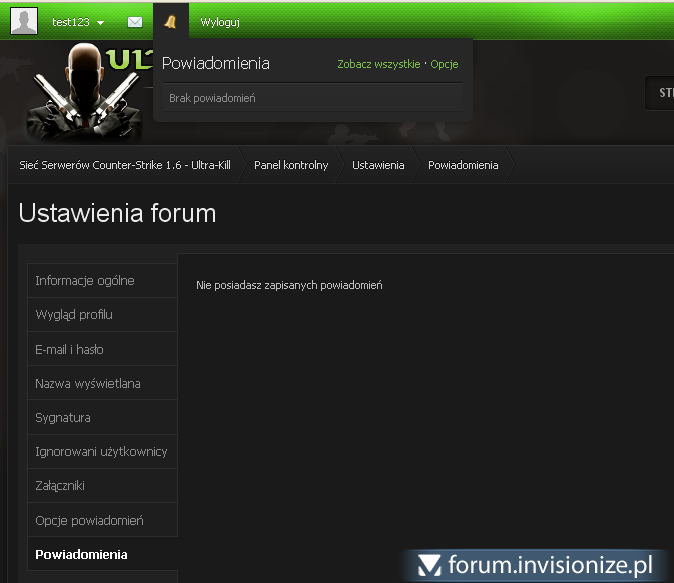Go to Sieć Serwerów Counter-Strike breadcrumb
Image resolution: width=674 pixels, height=583 pixels.
[x=125, y=165]
